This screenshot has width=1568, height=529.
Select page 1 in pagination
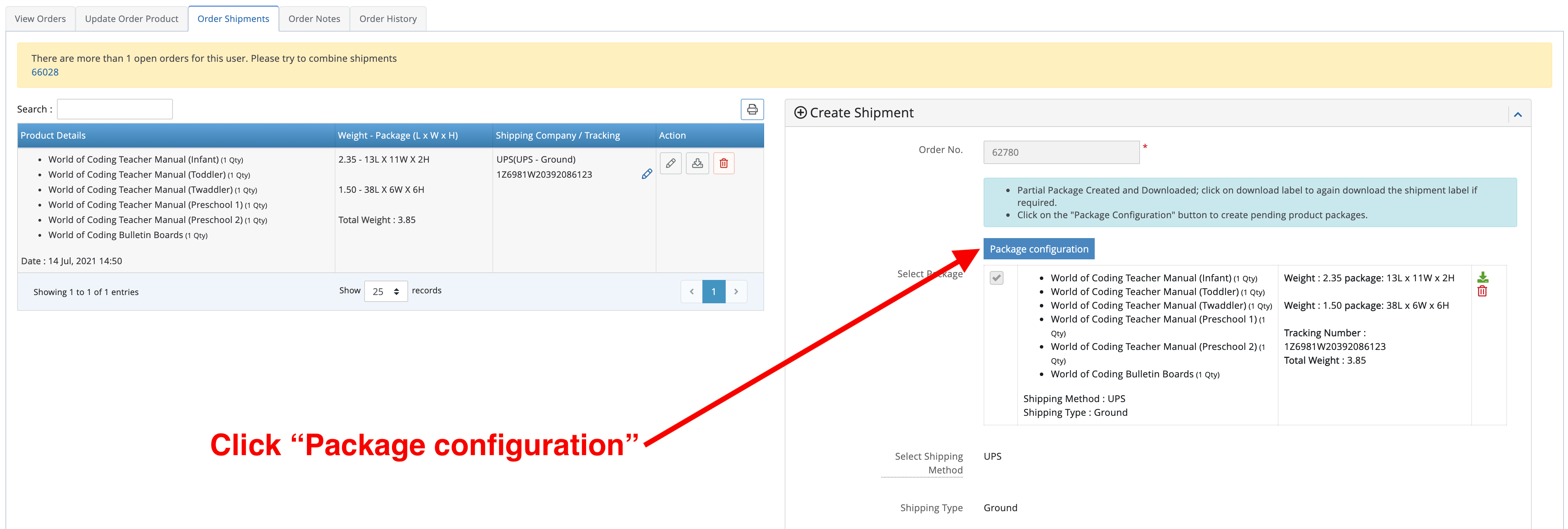[713, 292]
